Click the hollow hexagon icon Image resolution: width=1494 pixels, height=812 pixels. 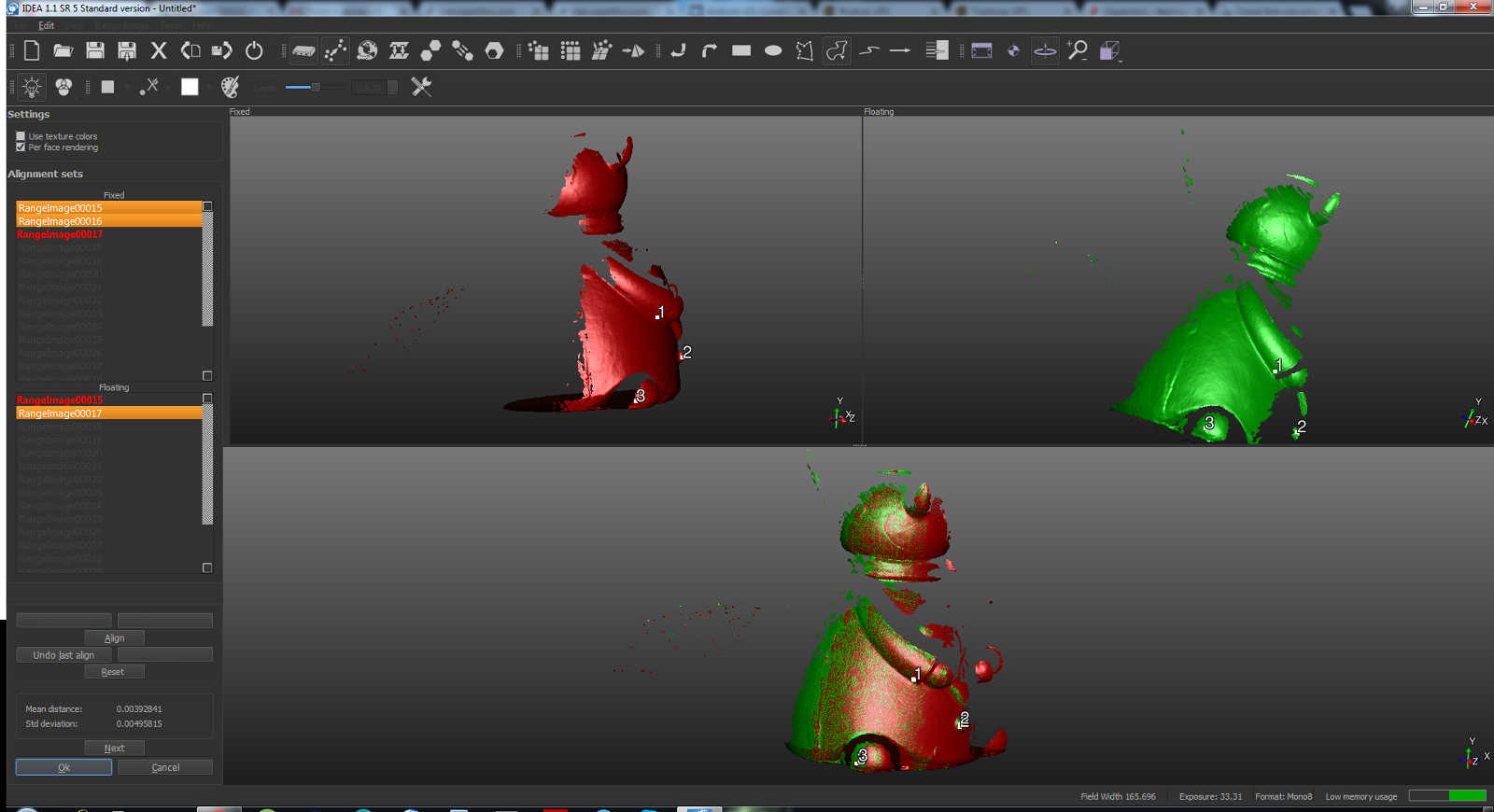click(494, 50)
